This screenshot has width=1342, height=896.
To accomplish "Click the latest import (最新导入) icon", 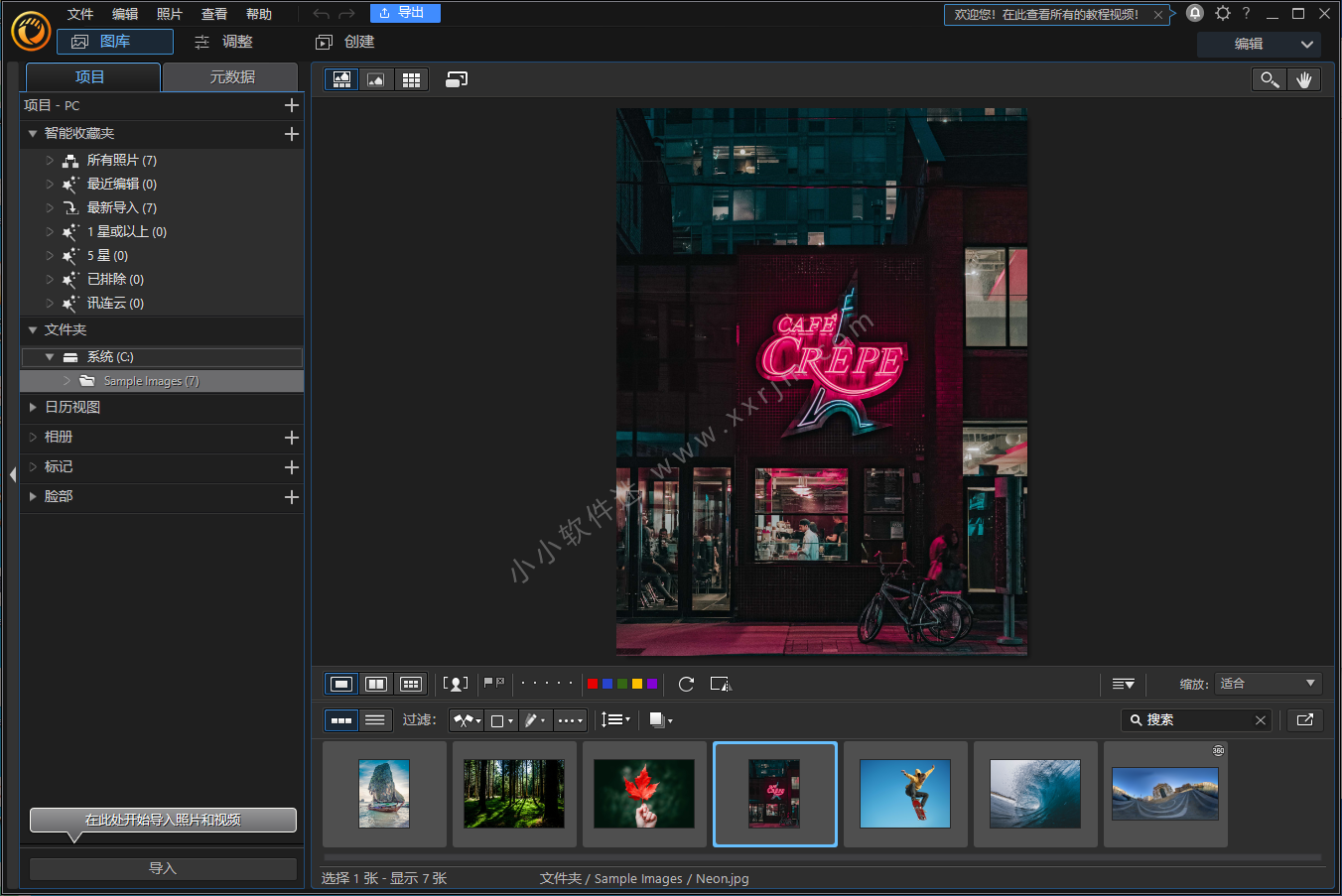I will pyautogui.click(x=70, y=208).
